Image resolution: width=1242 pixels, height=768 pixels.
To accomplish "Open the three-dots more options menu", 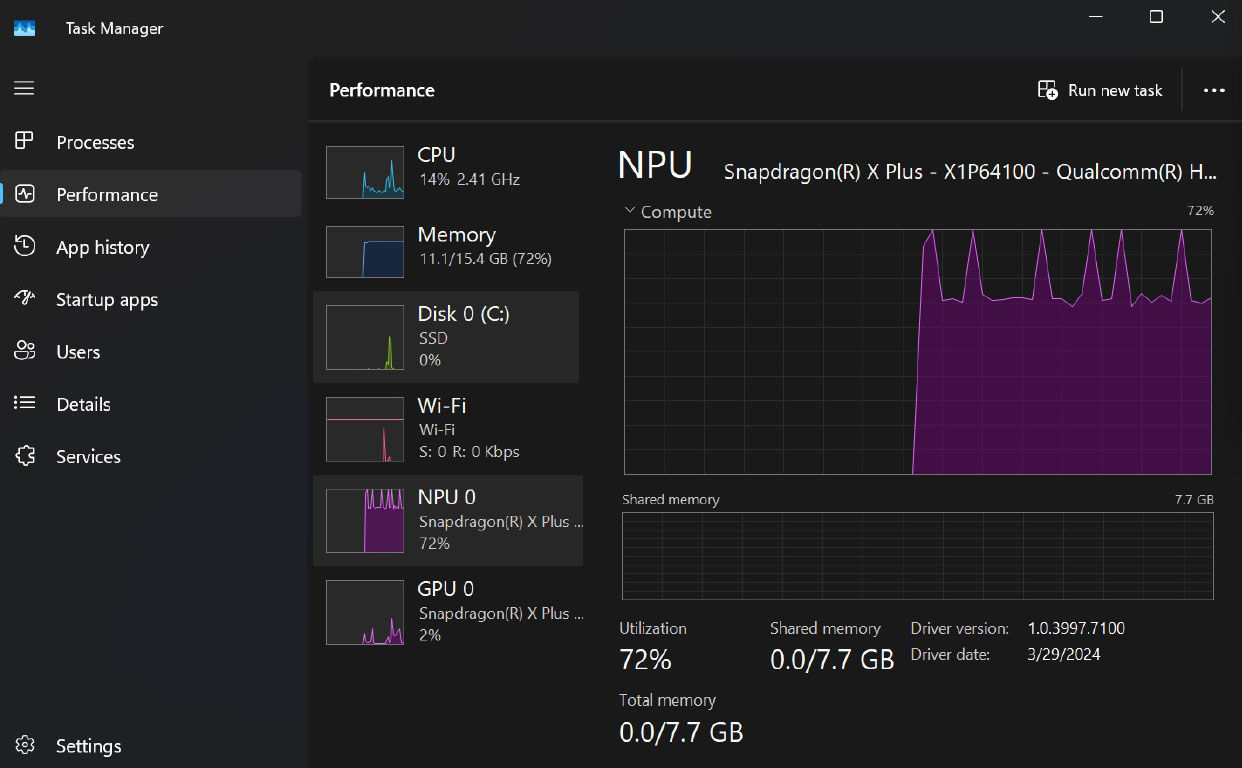I will [1214, 90].
